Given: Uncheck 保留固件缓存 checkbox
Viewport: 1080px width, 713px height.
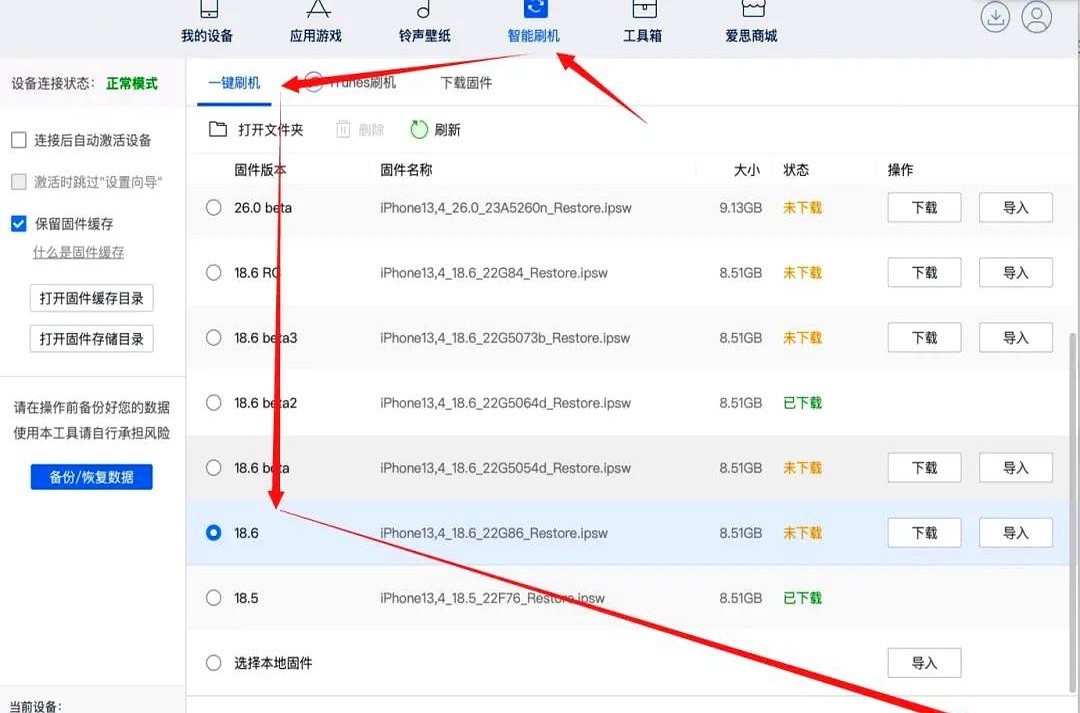Looking at the screenshot, I should 19,224.
